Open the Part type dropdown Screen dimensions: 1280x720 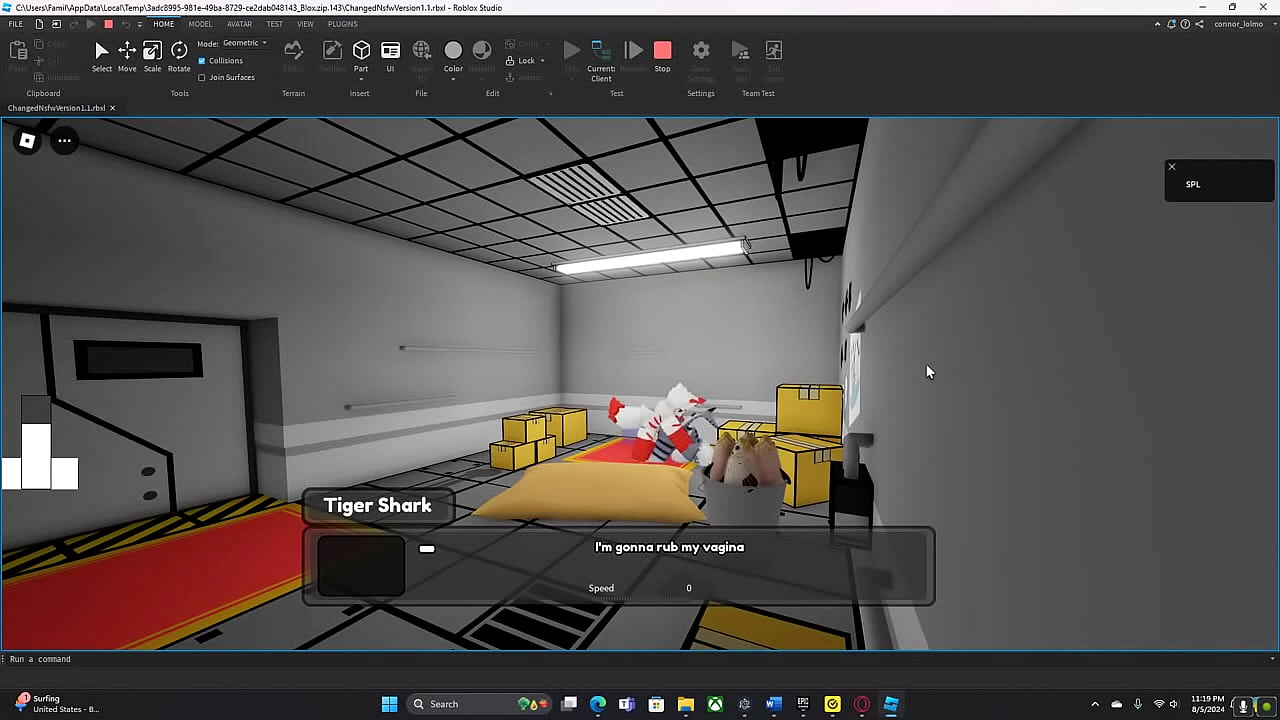pyautogui.click(x=361, y=78)
